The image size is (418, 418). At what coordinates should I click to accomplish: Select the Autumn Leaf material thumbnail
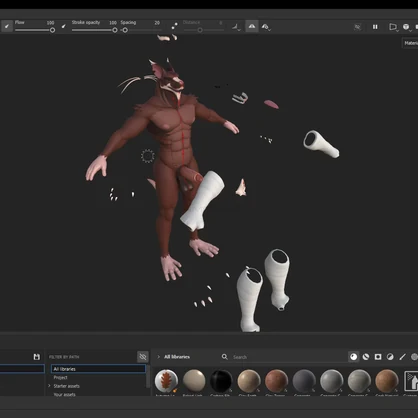pos(166,381)
